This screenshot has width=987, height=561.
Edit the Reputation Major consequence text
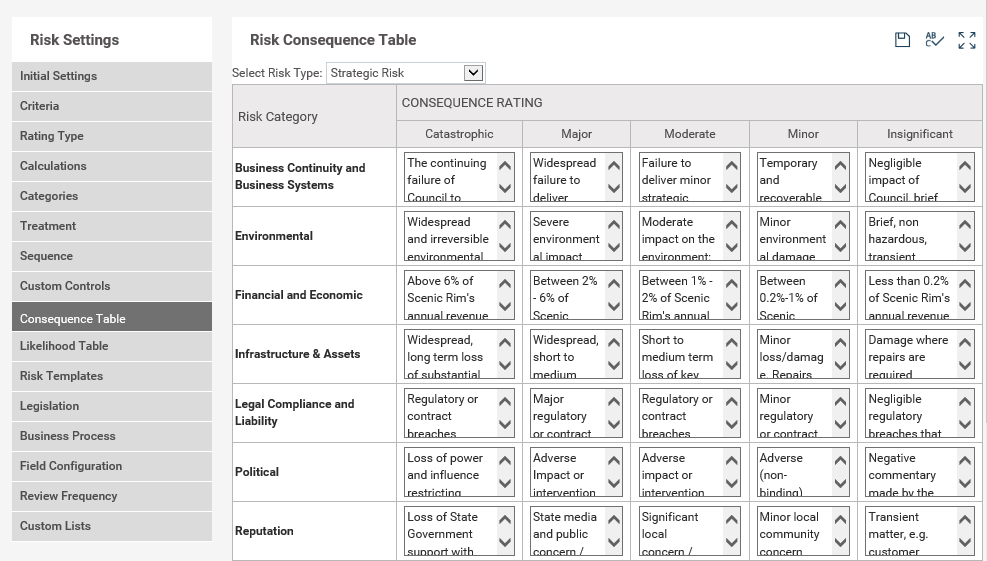(x=566, y=531)
